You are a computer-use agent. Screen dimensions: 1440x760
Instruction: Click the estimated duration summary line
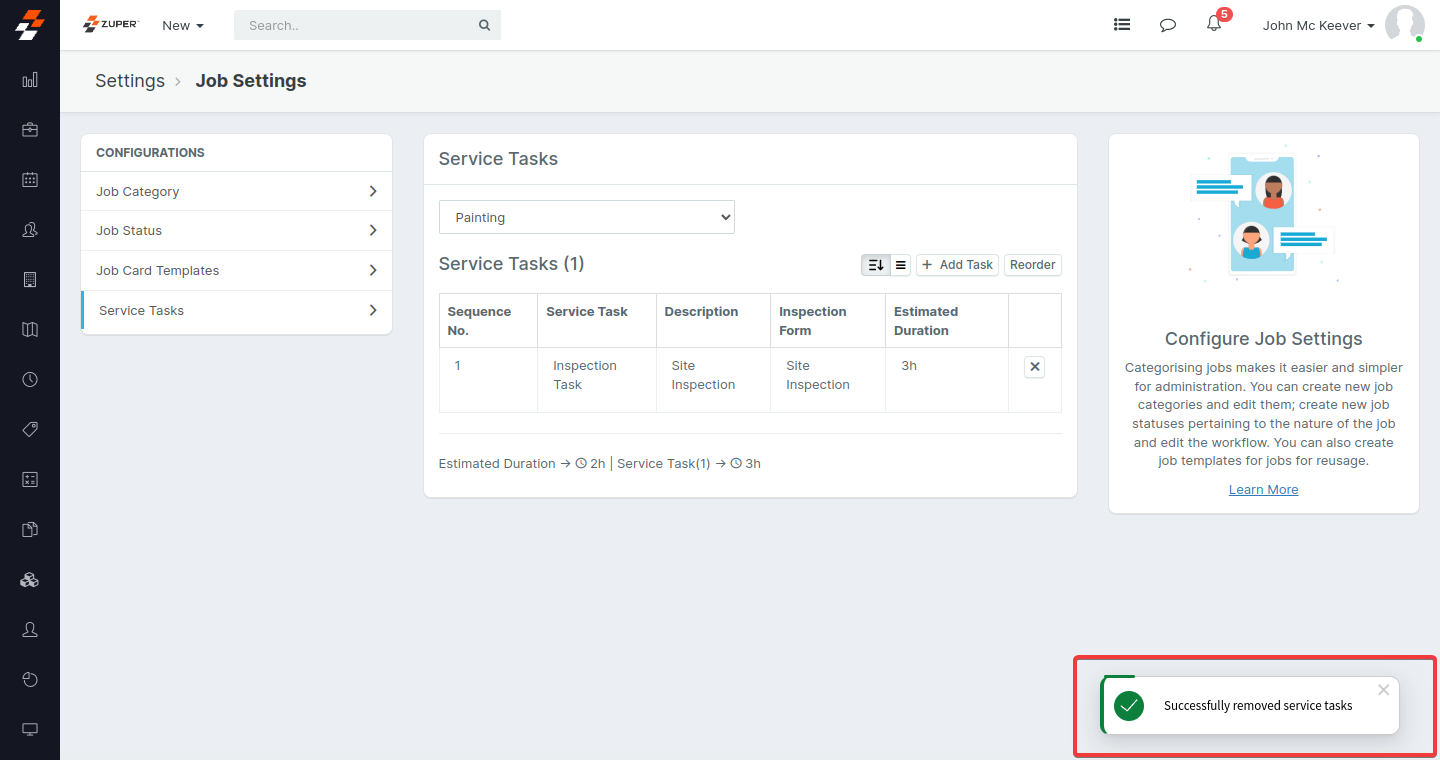click(600, 464)
